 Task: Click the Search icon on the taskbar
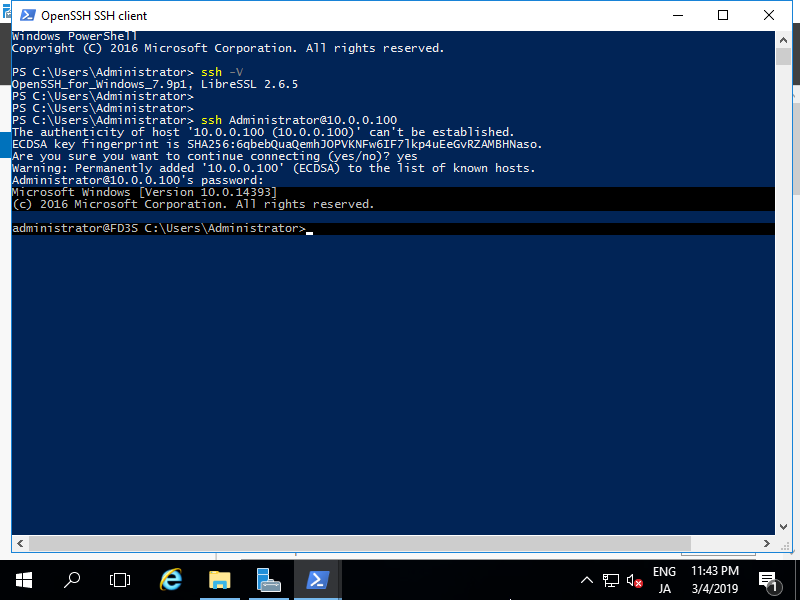72,580
